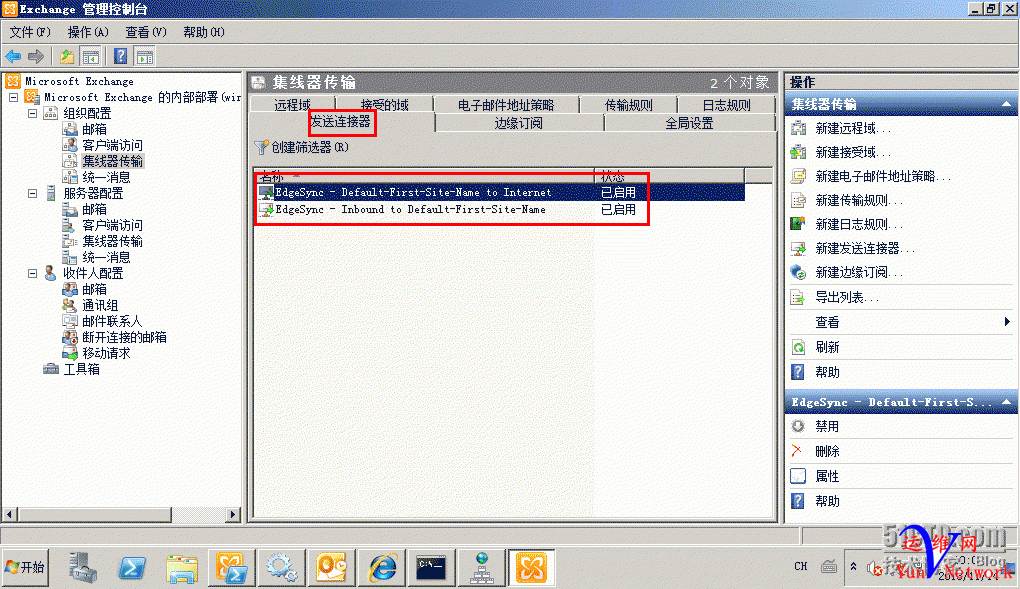This screenshot has width=1020, height=589.
Task: Switch to the 接受的域 tab
Action: pyautogui.click(x=384, y=105)
